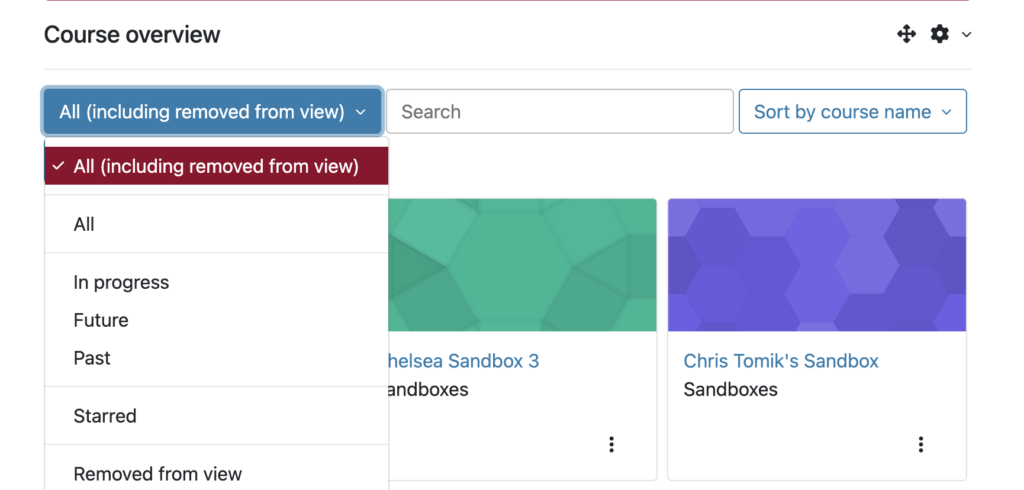Filter courses by 'In progress'
Image resolution: width=1024 pixels, height=490 pixels.
(121, 282)
